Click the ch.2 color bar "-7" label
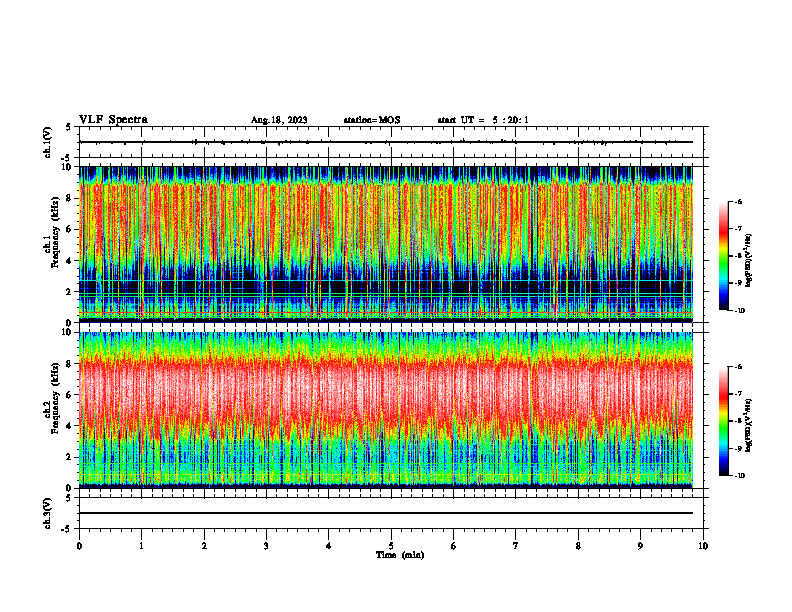 click(738, 394)
